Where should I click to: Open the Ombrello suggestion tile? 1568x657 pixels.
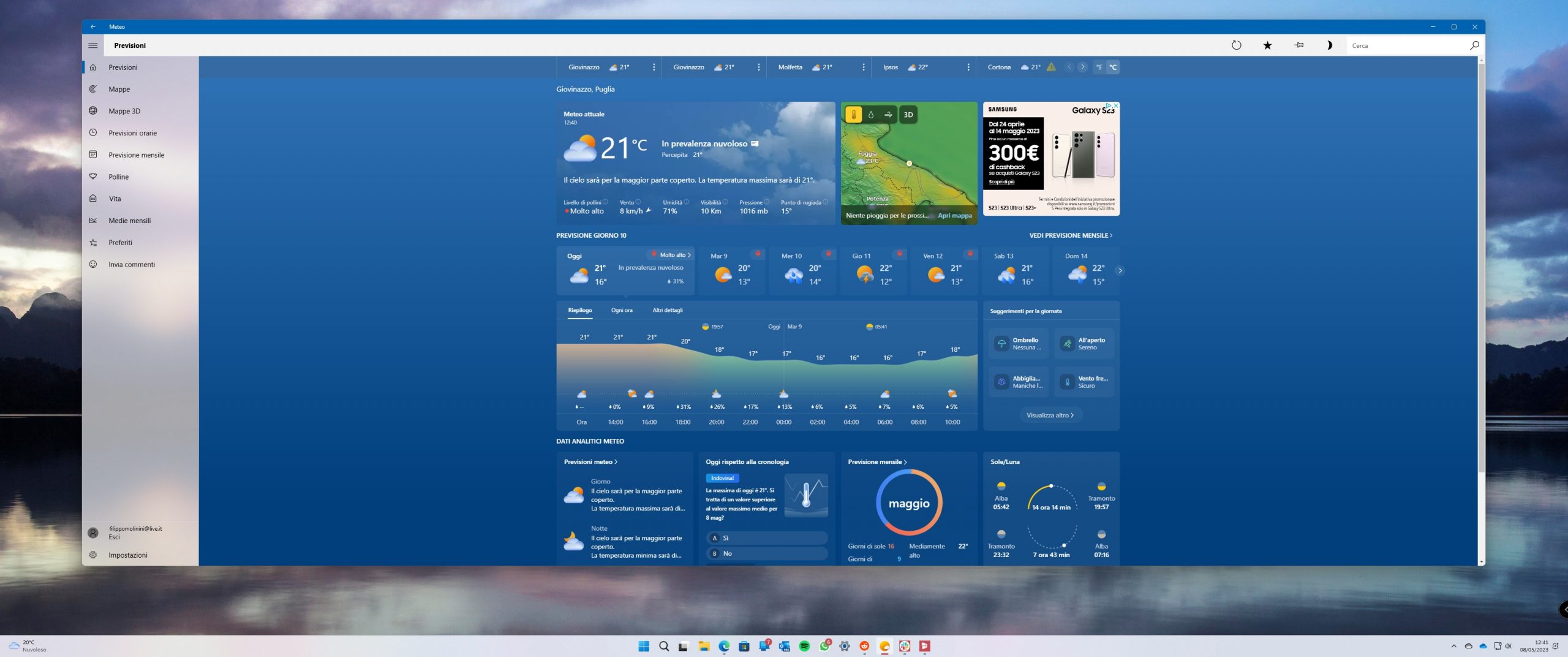point(1018,344)
